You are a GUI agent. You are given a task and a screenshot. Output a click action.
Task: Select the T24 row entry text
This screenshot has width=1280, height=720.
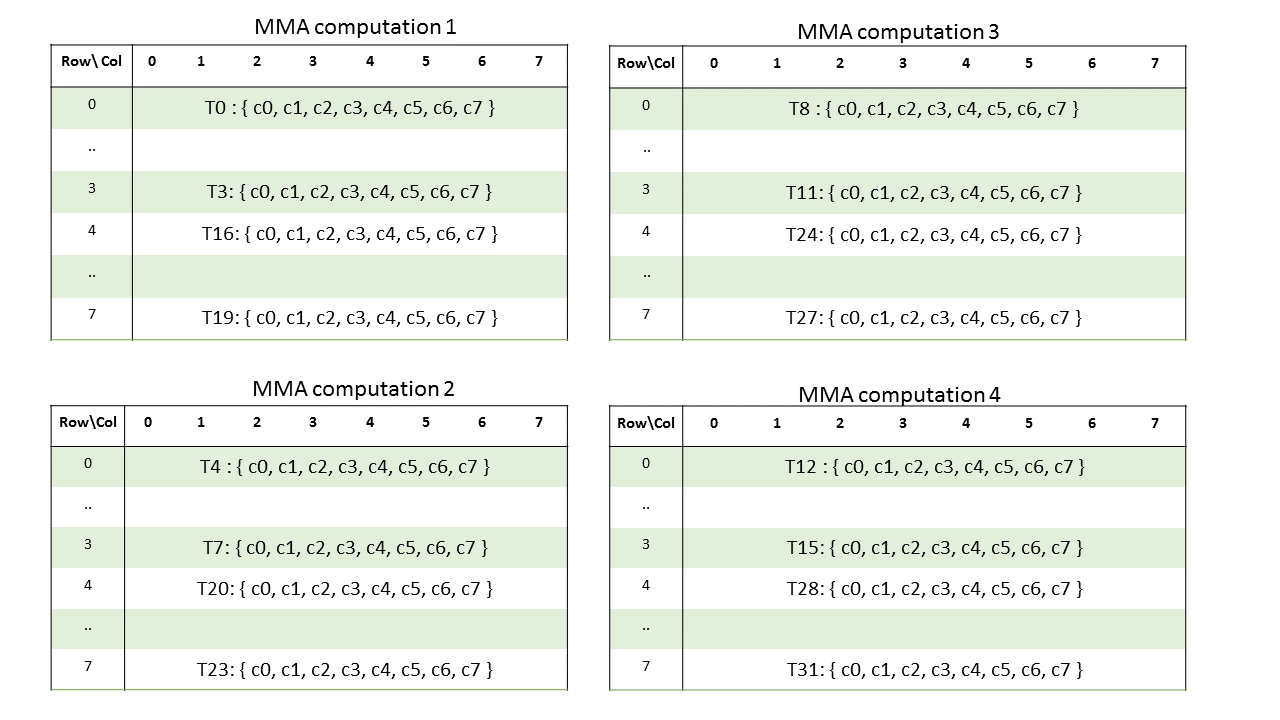(x=934, y=234)
